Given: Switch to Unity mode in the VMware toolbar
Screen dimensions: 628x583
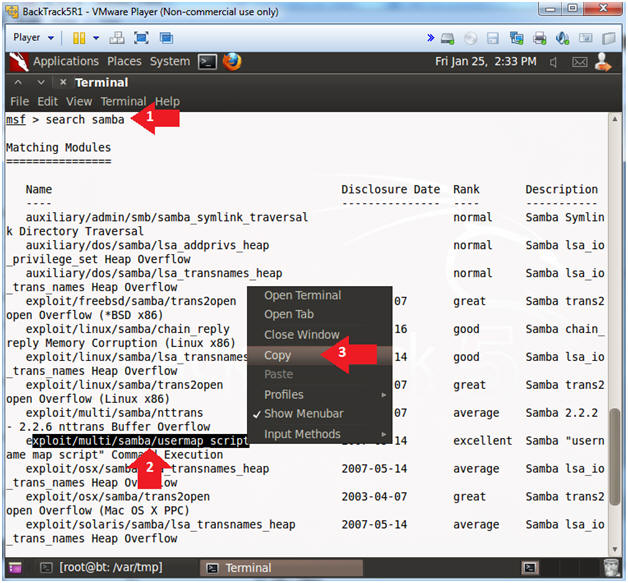Looking at the screenshot, I should click(166, 38).
